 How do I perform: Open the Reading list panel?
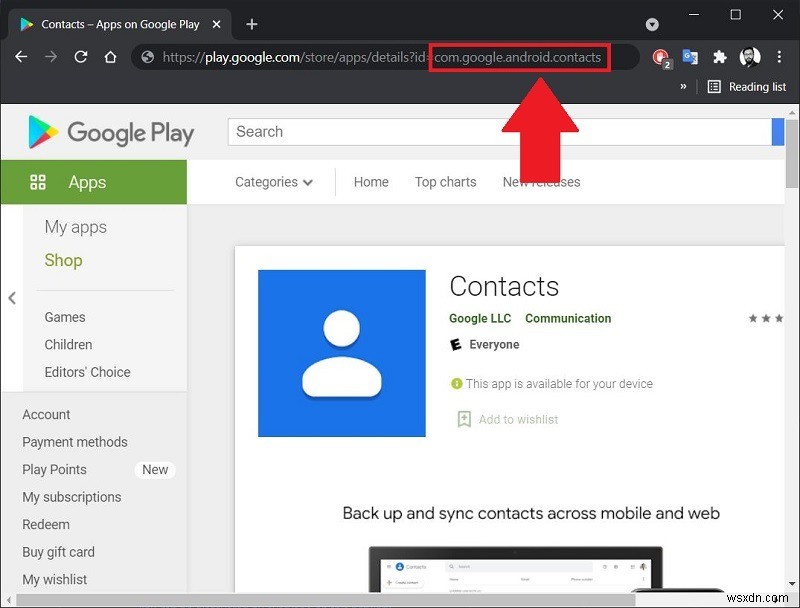[746, 86]
